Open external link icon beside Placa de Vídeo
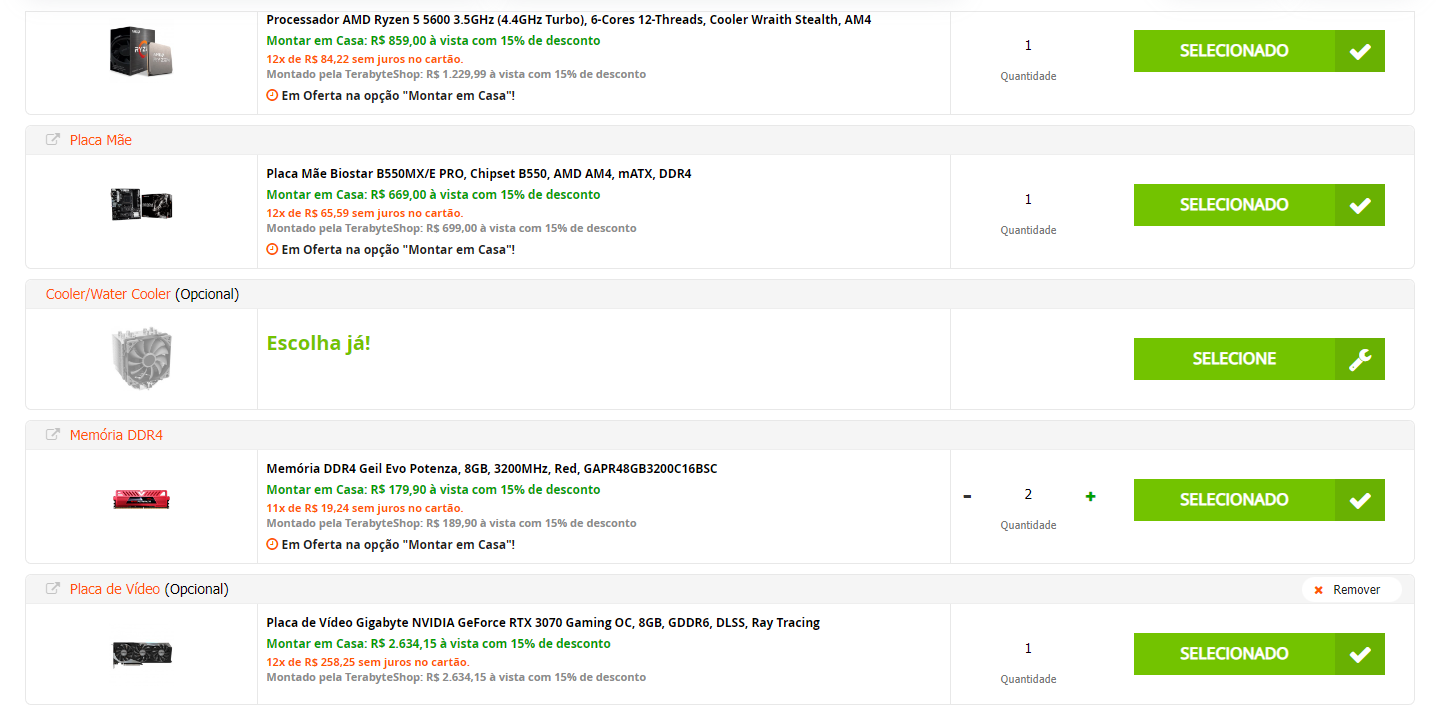 pos(53,589)
